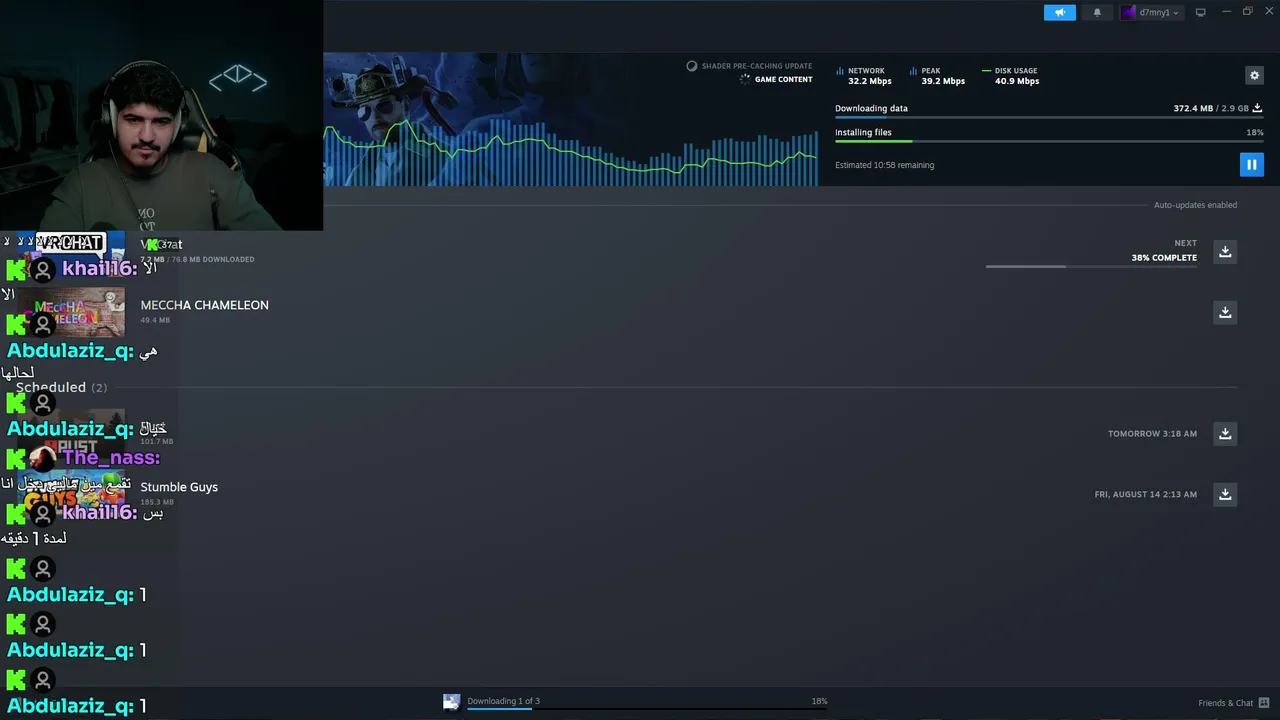The width and height of the screenshot is (1280, 720).
Task: Click the Peak 39.2 Mbps stat
Action: coord(937,76)
